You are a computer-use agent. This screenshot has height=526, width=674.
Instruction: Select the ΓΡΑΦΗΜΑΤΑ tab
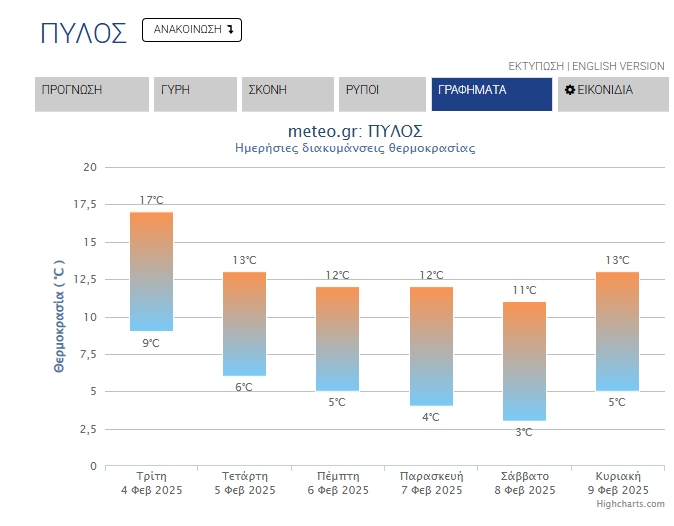[492, 94]
